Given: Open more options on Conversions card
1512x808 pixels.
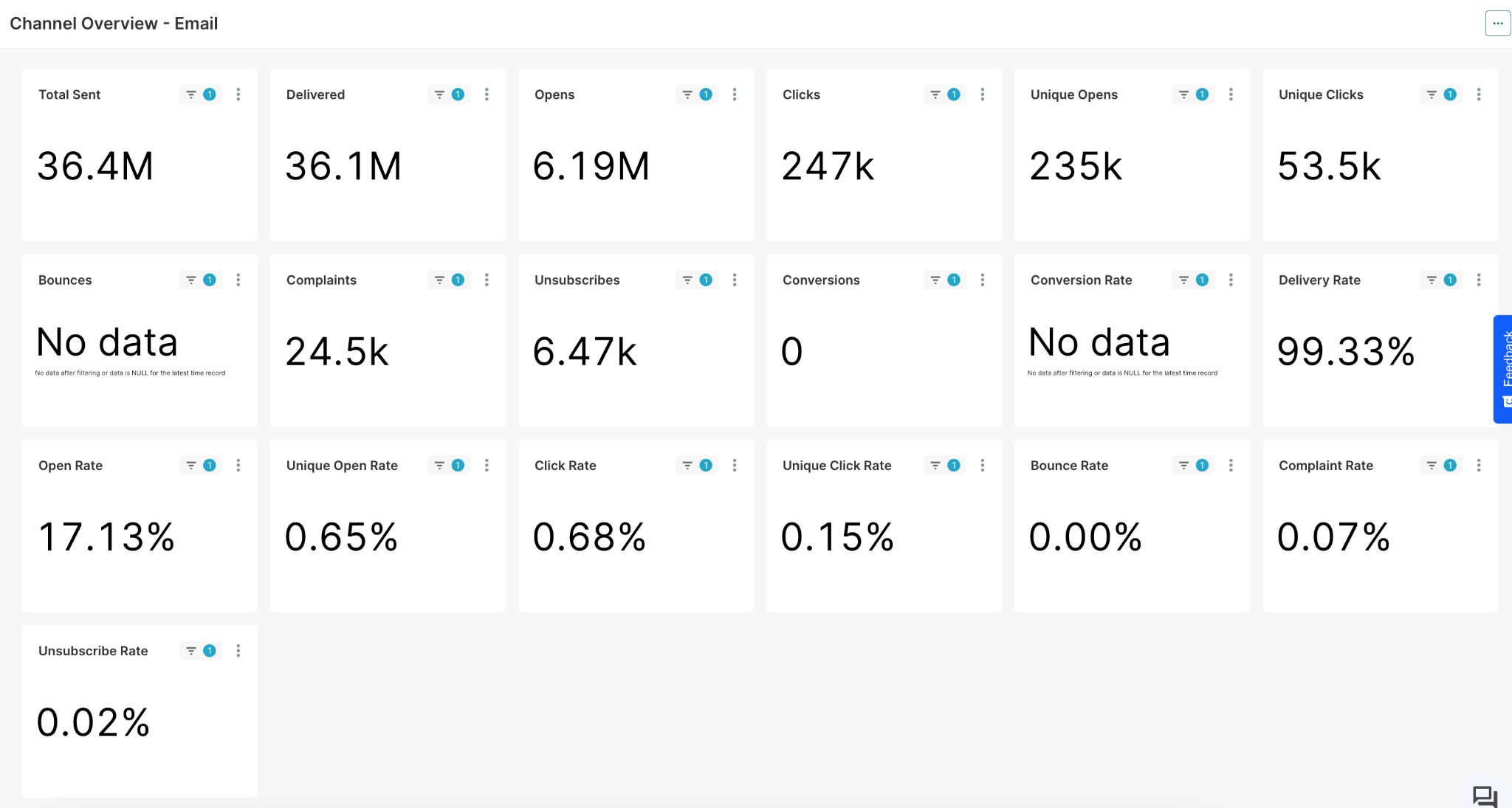Looking at the screenshot, I should point(982,280).
